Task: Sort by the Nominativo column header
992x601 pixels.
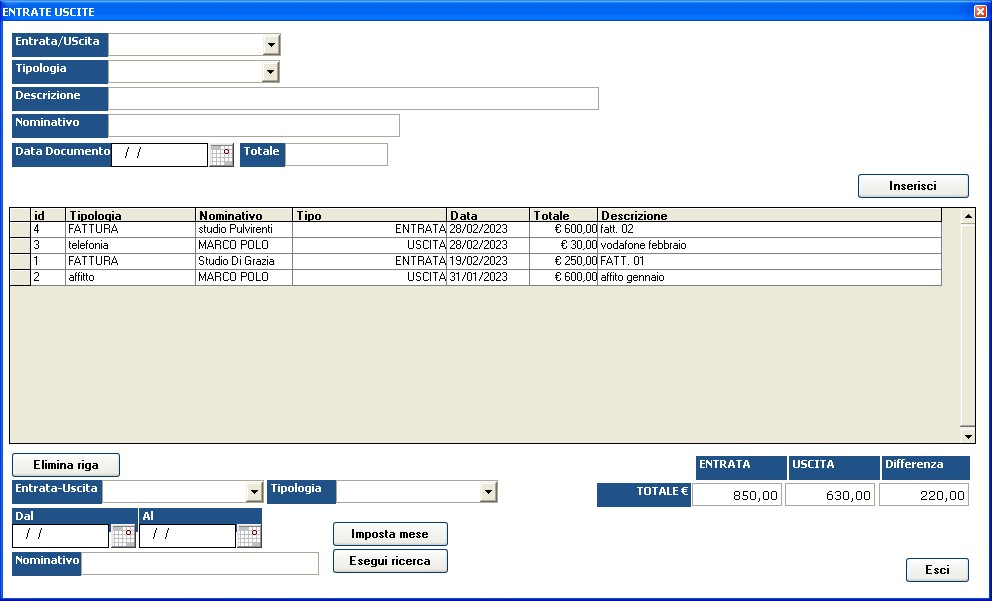Action: click(244, 215)
